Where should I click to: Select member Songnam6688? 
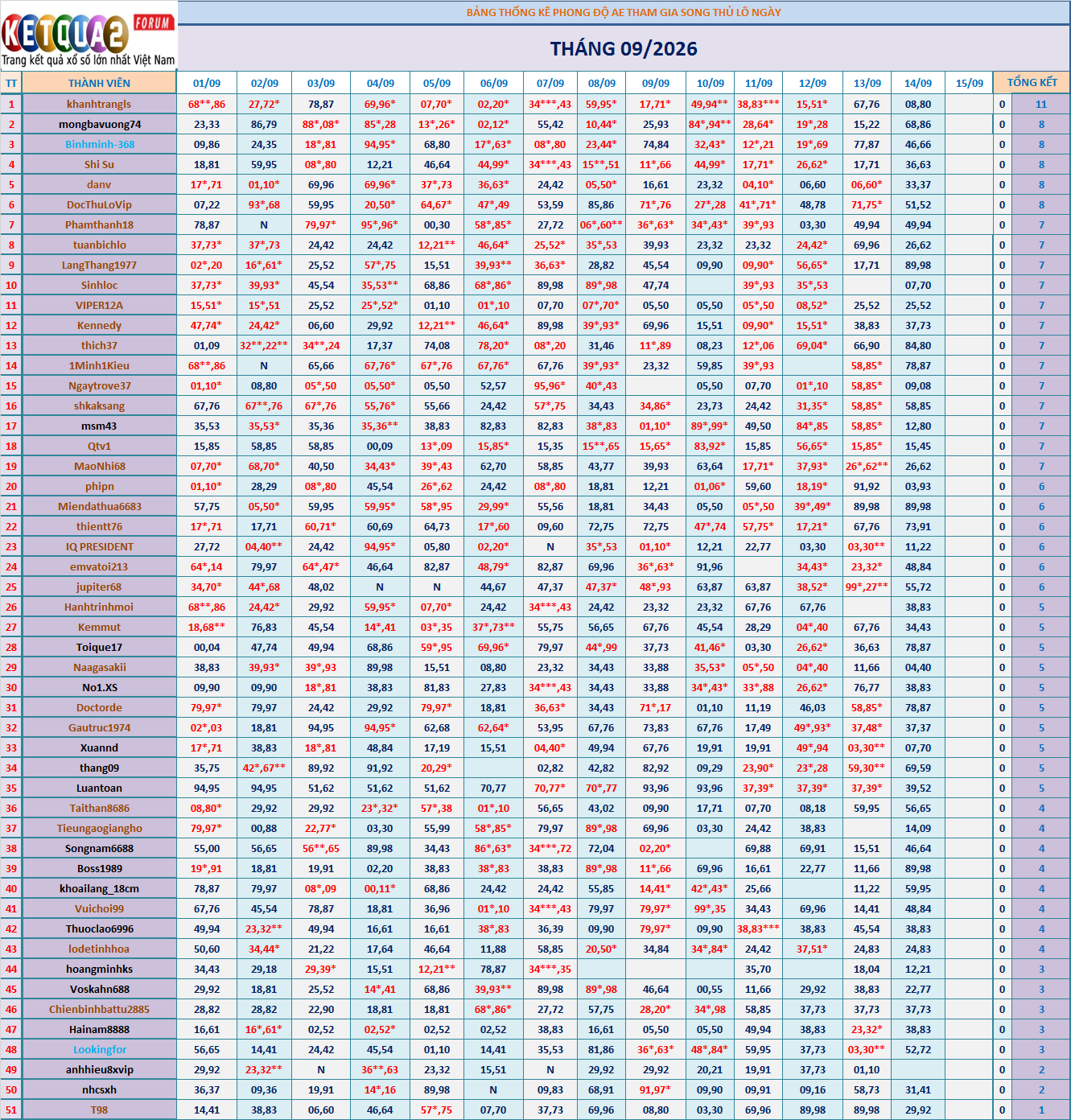[99, 848]
